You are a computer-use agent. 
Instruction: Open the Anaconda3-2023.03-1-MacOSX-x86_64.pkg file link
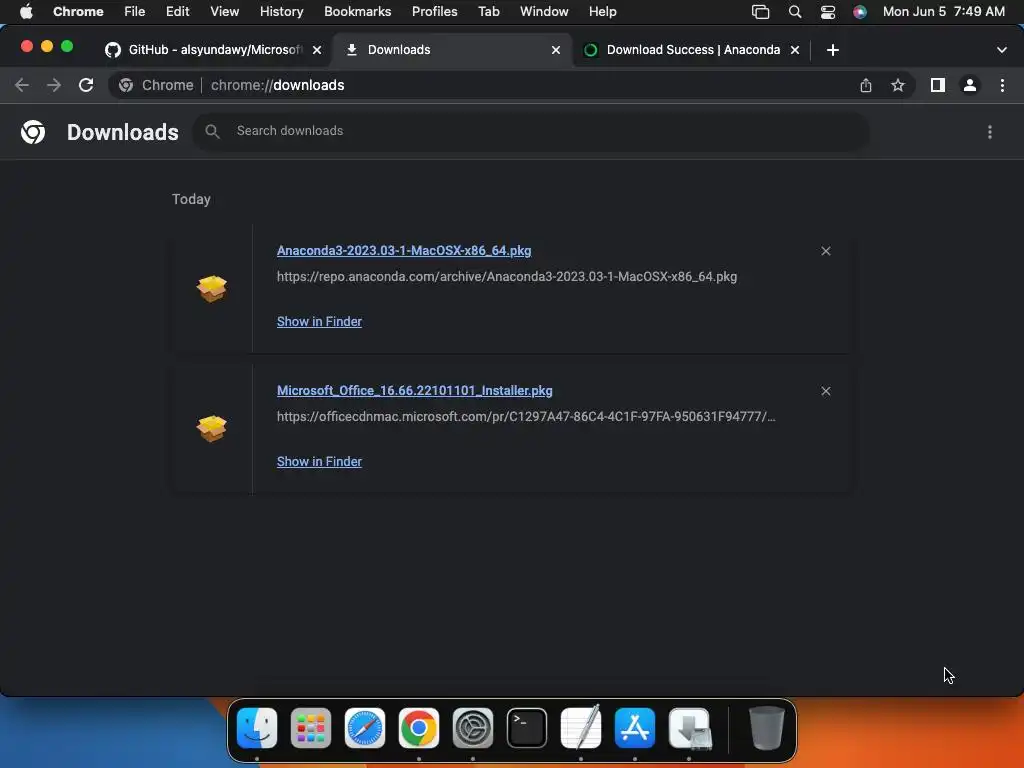pyautogui.click(x=404, y=251)
